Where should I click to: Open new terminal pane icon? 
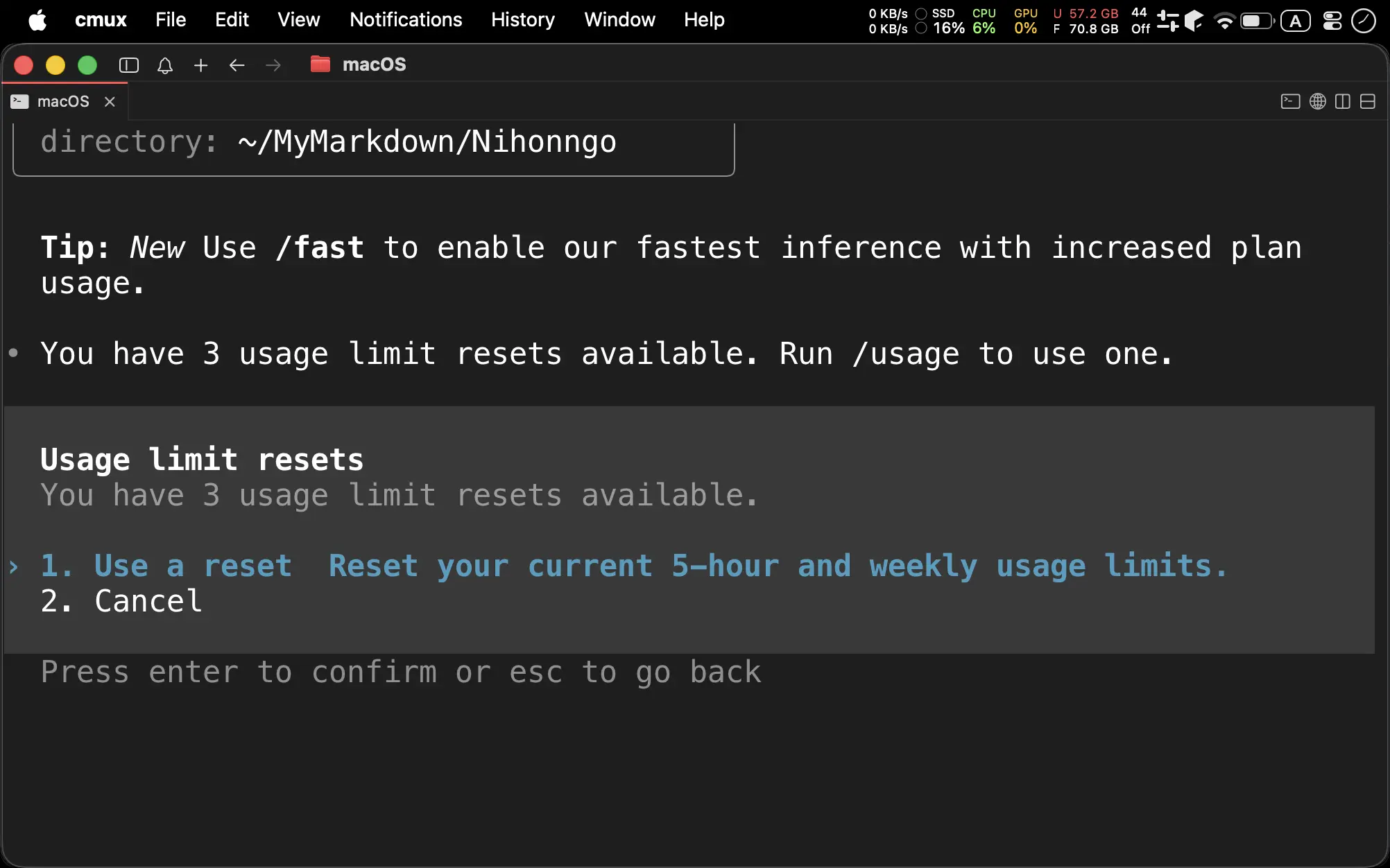1290,102
